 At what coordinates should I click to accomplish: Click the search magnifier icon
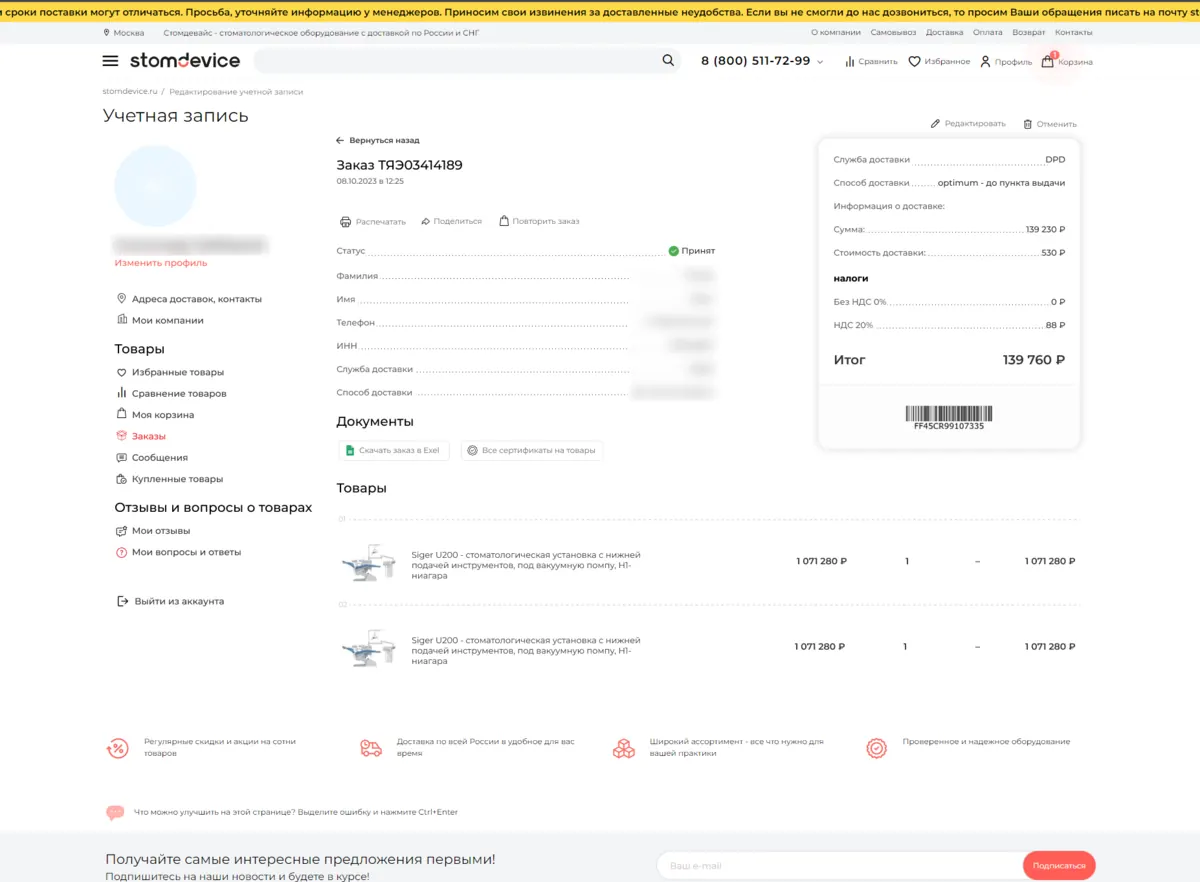coord(668,61)
